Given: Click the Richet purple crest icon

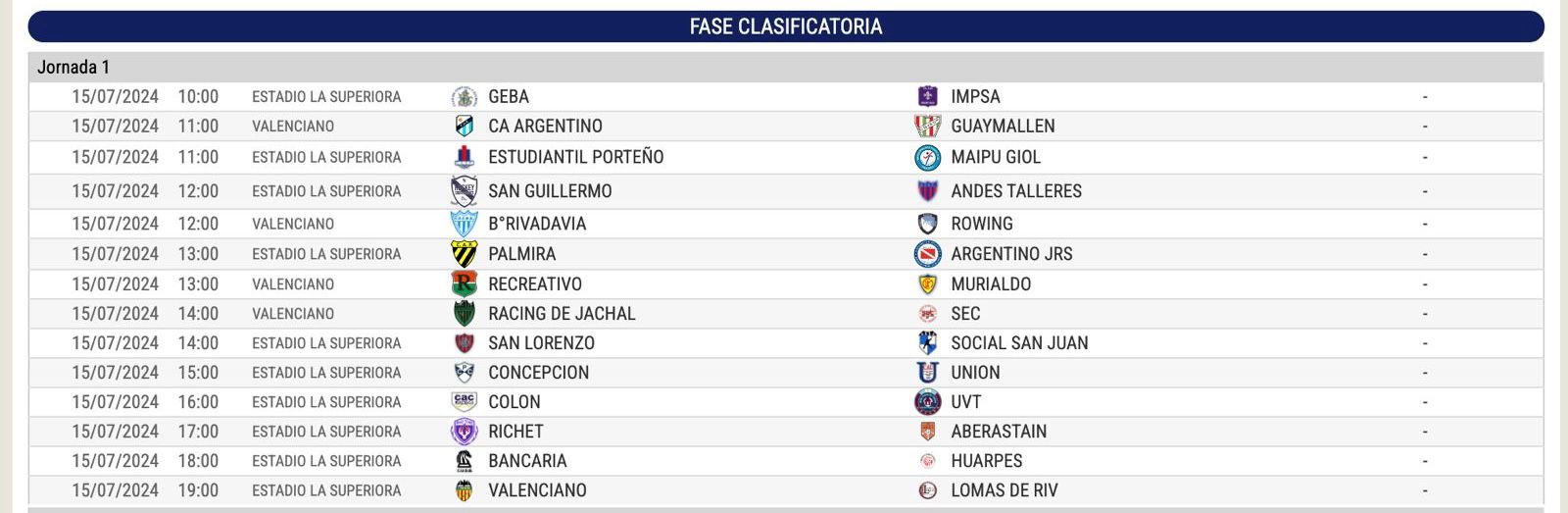Looking at the screenshot, I should [464, 432].
